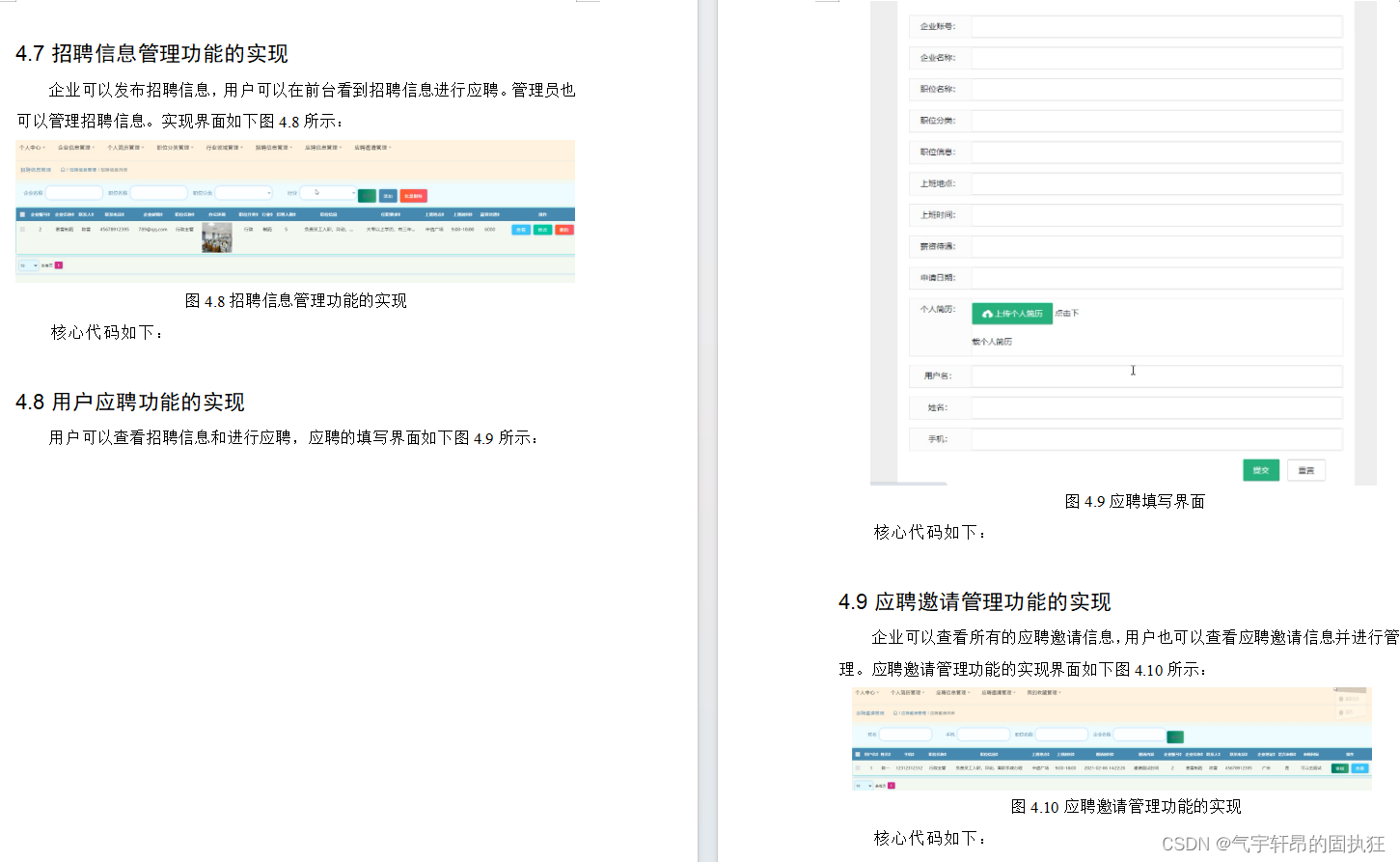The height and width of the screenshot is (862, 1400).
Task: Check the row 2 checkbox in figure 4.8
Action: [22, 229]
